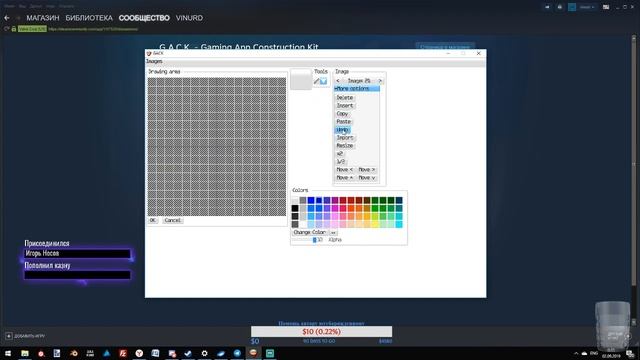Screen dimensions: 640x360
Task: Click ДОБАВИТЬ ИГРУ add game button
Action: (x=25, y=336)
